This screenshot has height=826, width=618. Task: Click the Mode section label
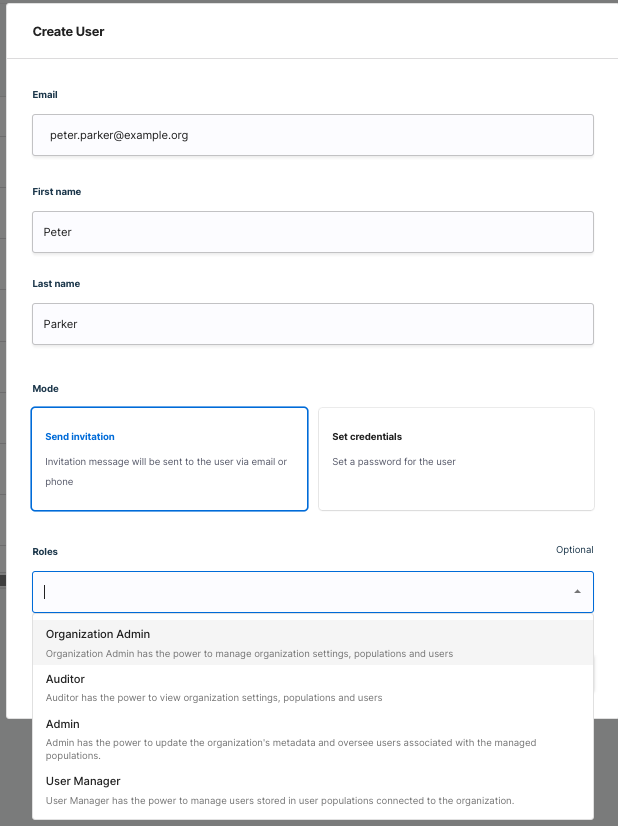46,388
